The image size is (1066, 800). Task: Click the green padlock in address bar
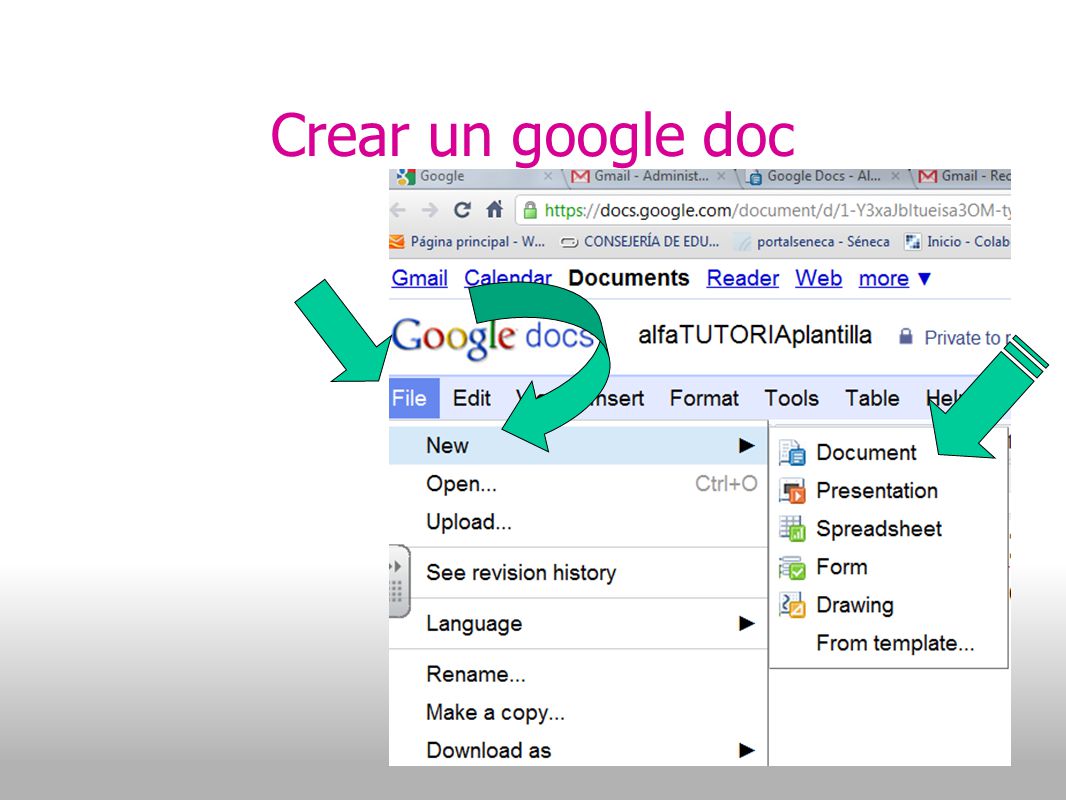coord(530,210)
